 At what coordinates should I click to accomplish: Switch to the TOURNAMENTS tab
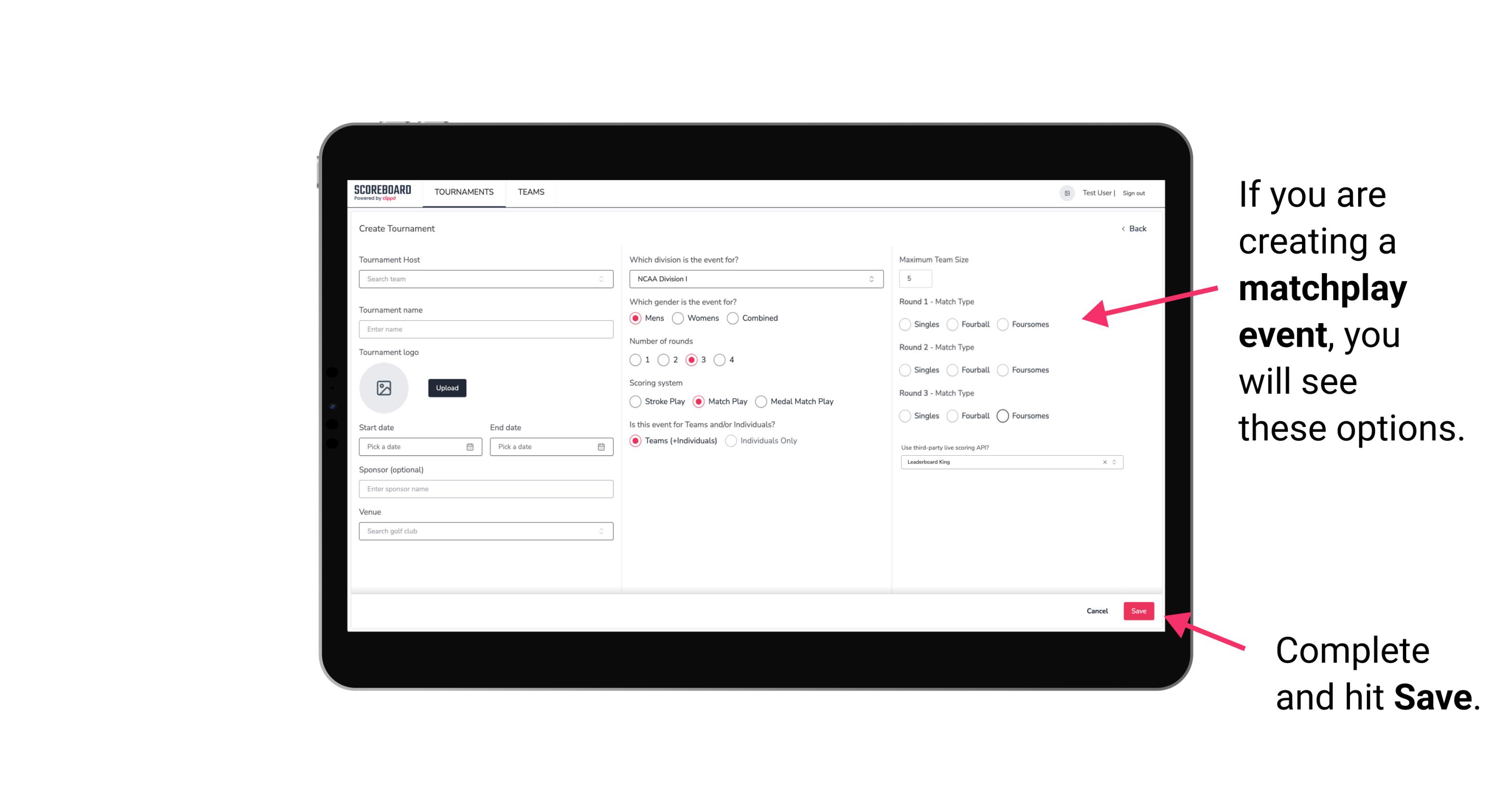click(x=463, y=192)
